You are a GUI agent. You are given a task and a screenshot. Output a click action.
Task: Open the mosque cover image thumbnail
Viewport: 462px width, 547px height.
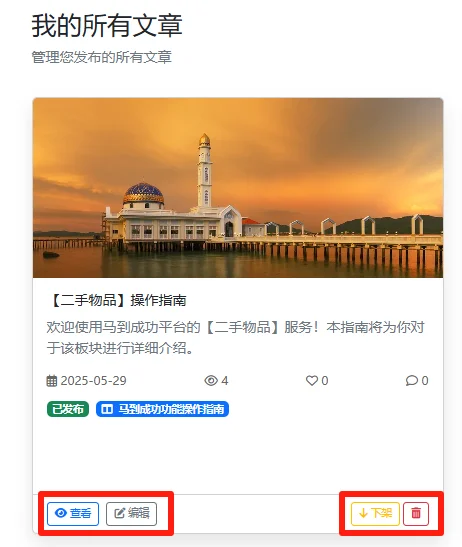(238, 188)
